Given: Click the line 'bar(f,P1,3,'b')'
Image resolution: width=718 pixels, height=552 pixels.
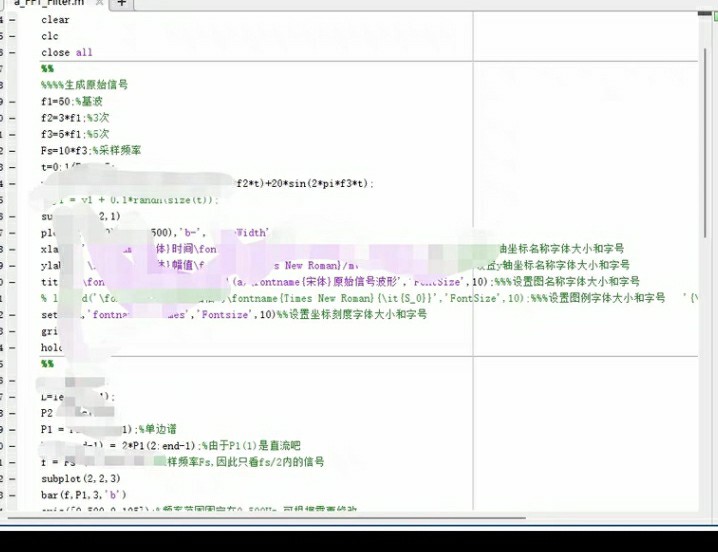Looking at the screenshot, I should 84,495.
